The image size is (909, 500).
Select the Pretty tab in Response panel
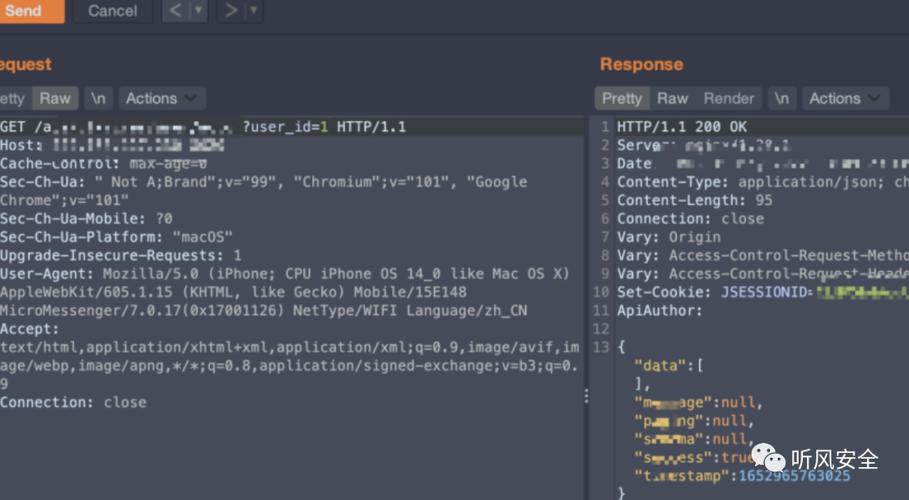[x=621, y=98]
